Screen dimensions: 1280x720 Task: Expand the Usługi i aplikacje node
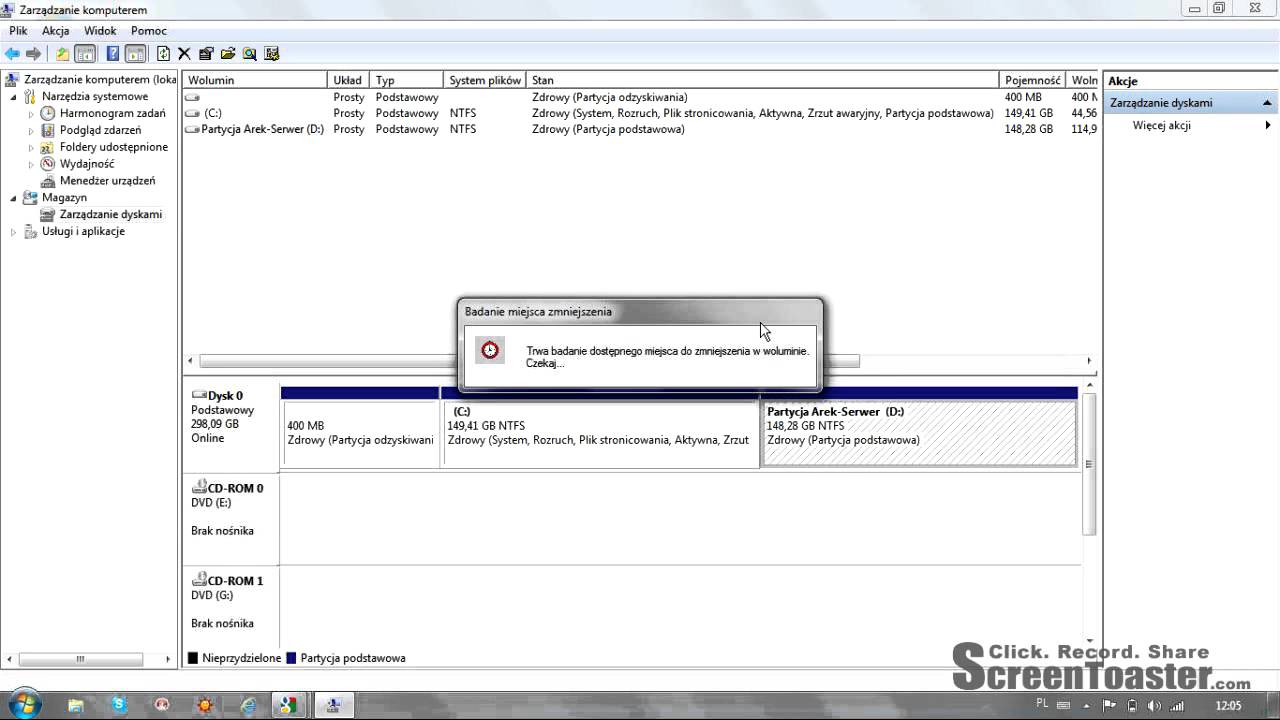13,232
